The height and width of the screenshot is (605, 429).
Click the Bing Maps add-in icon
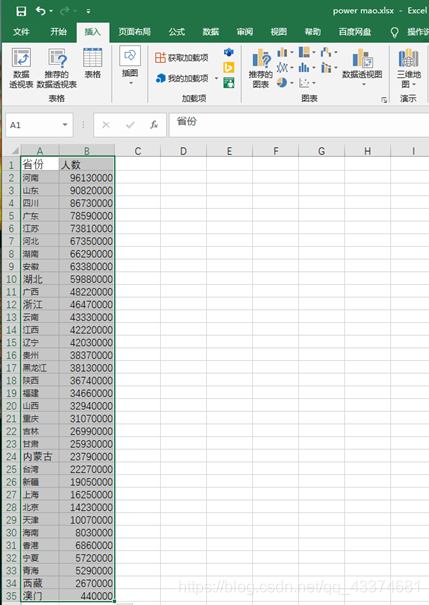pyautogui.click(x=229, y=67)
